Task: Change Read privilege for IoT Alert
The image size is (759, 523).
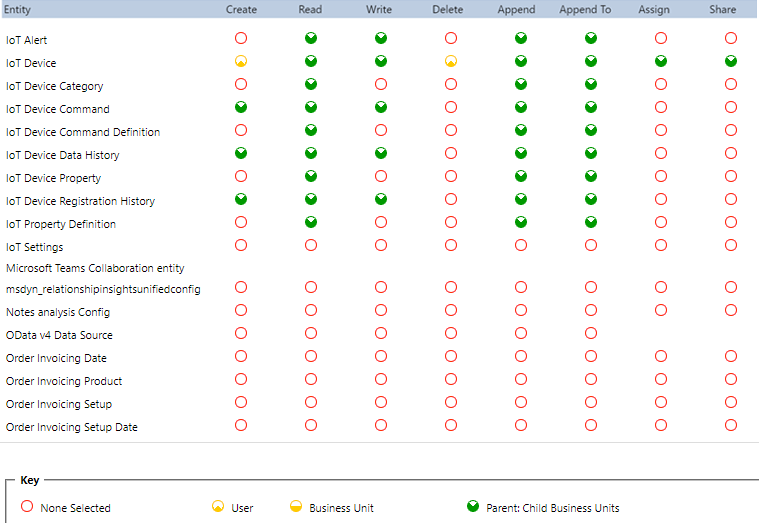Action: (x=311, y=38)
